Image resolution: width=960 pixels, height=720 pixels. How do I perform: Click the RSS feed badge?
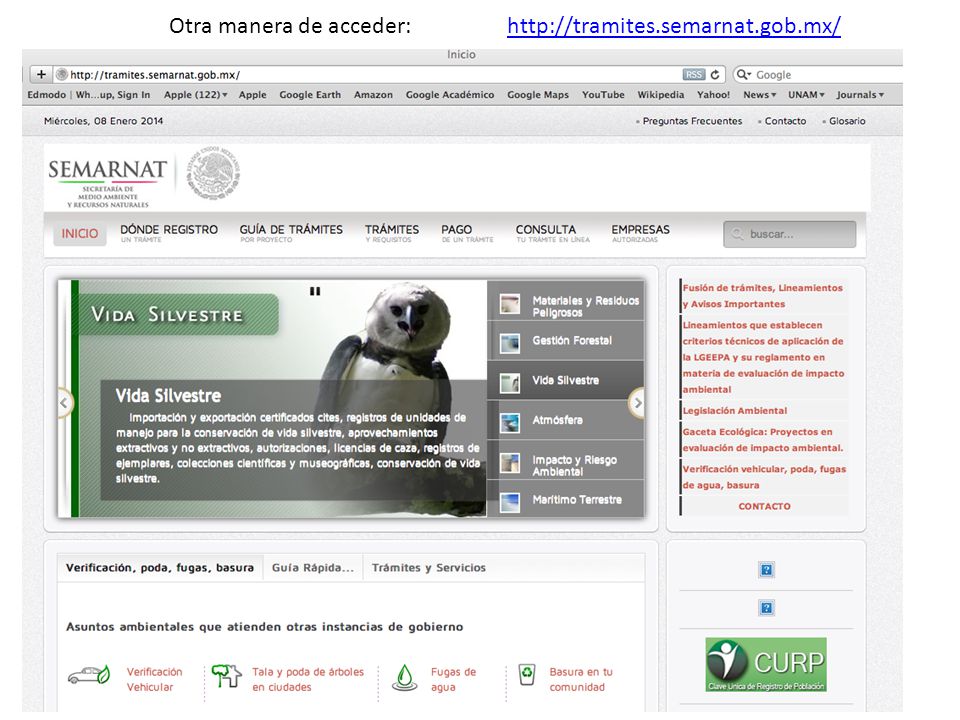click(x=694, y=75)
